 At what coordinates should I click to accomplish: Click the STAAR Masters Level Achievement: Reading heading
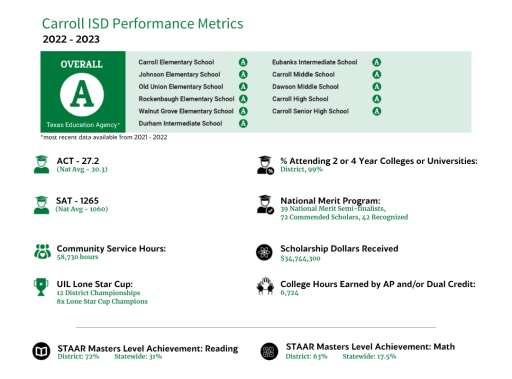tap(148, 348)
